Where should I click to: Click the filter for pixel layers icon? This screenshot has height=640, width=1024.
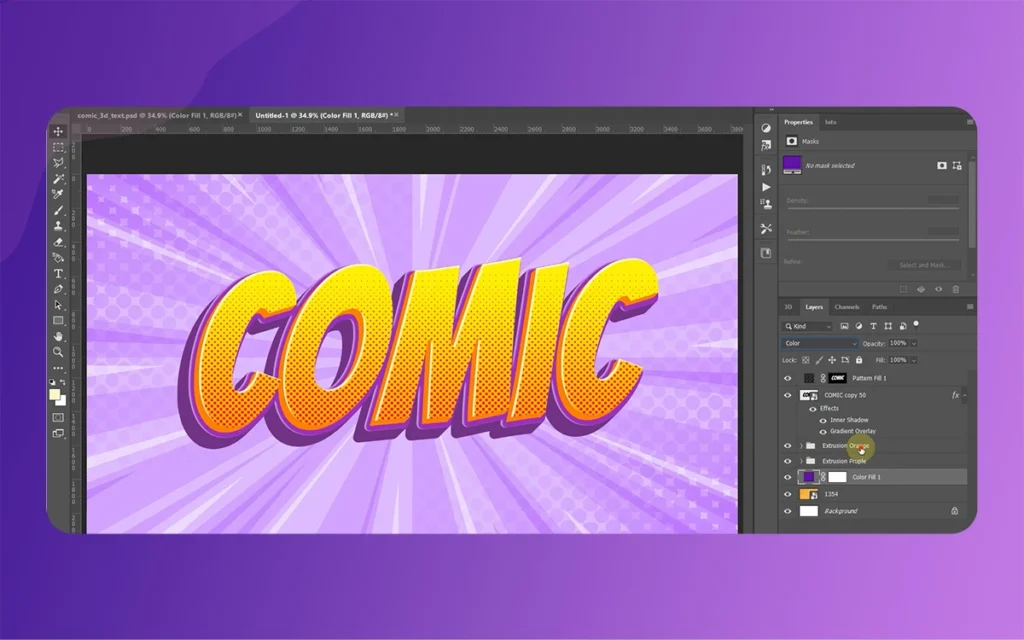tap(844, 326)
